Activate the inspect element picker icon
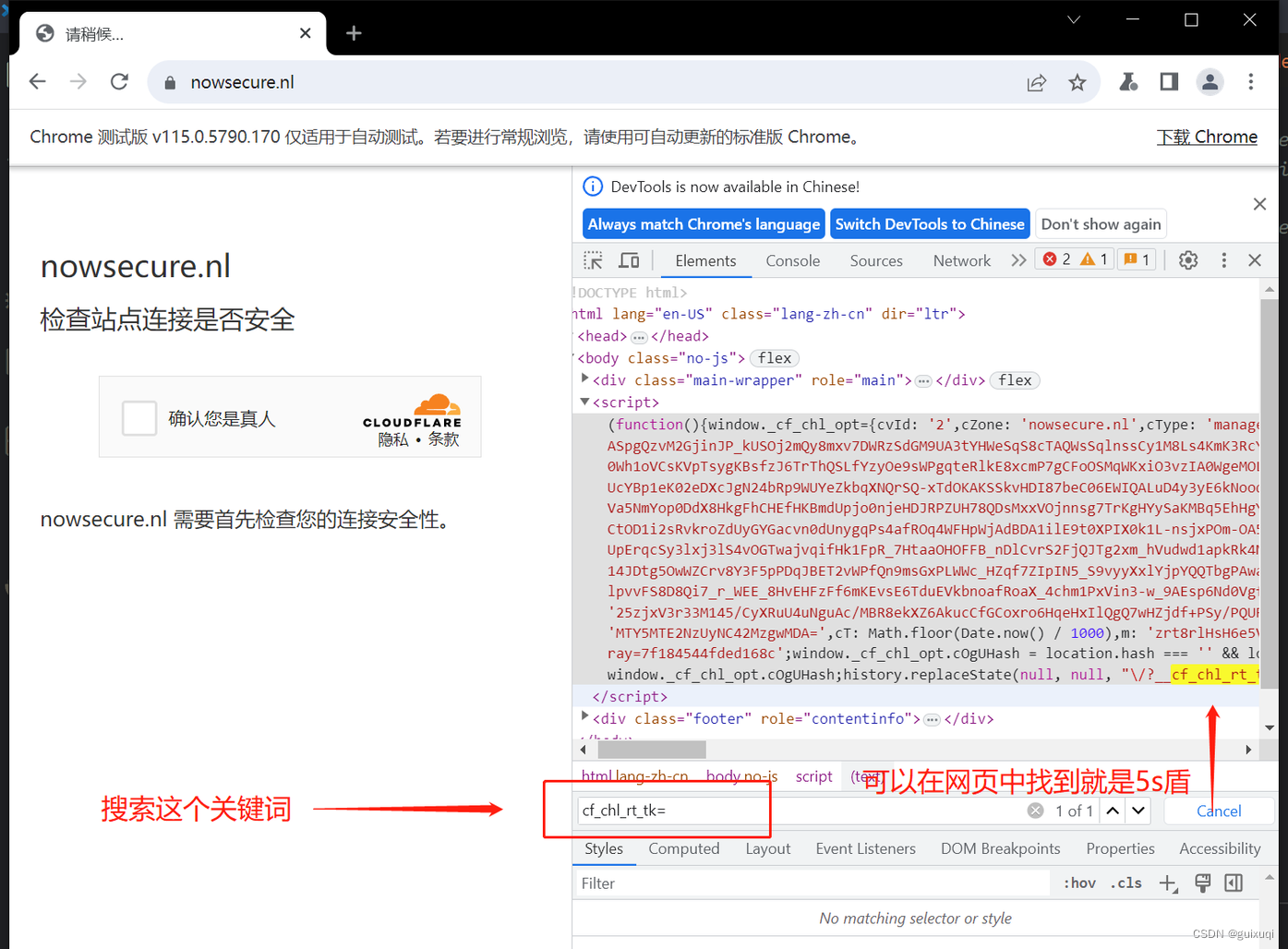The width and height of the screenshot is (1288, 949). (x=593, y=260)
